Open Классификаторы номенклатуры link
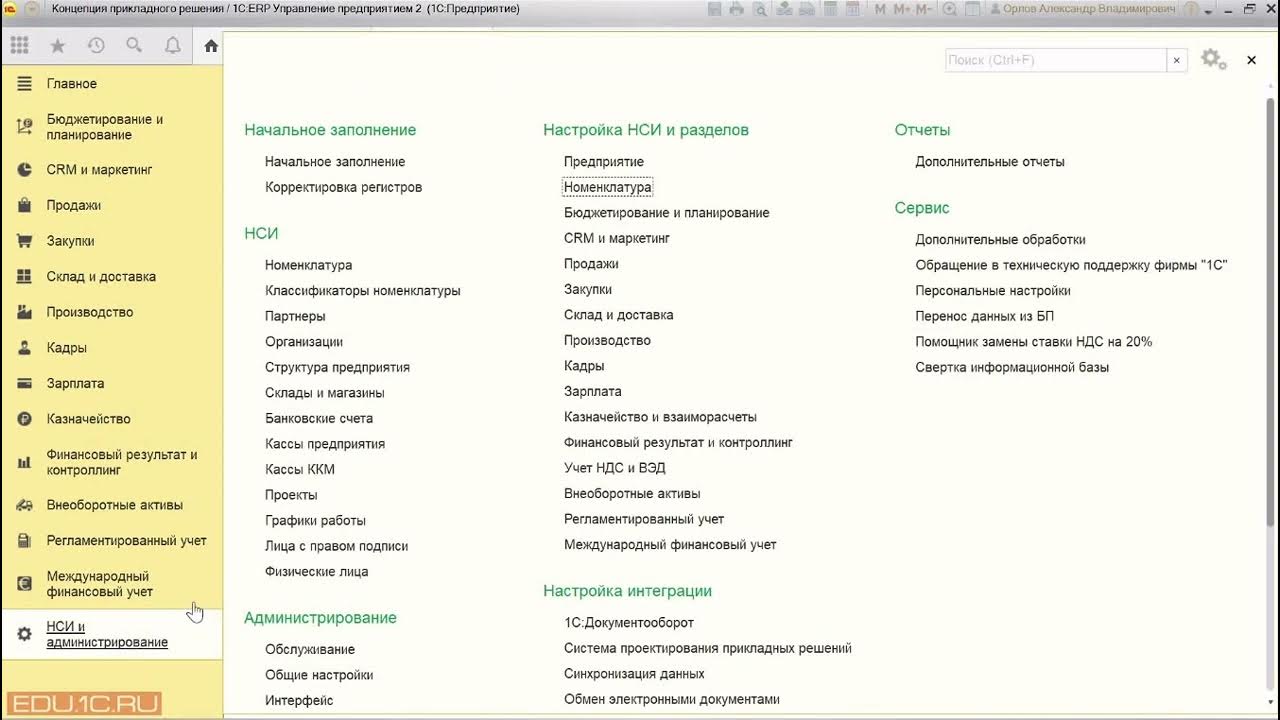 tap(363, 291)
